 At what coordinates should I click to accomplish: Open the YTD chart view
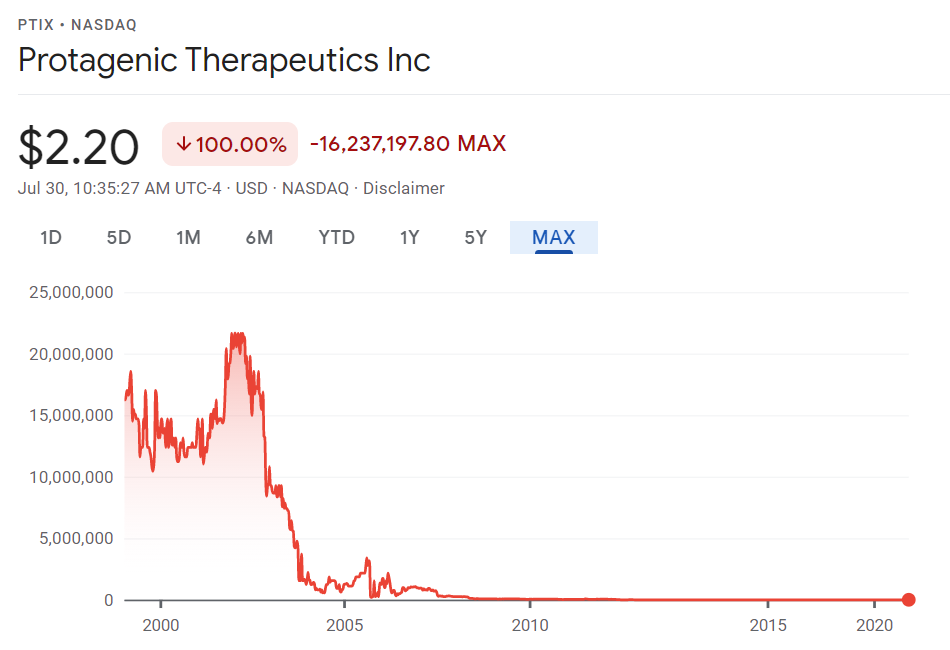tap(336, 237)
